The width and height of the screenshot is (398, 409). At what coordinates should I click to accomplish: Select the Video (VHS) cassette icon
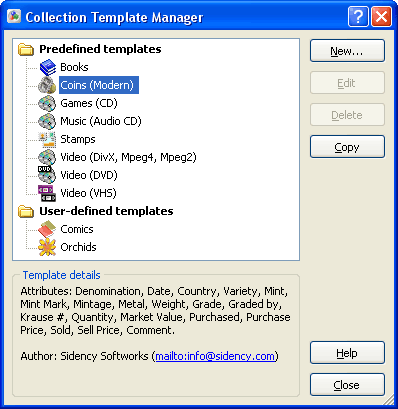click(47, 193)
